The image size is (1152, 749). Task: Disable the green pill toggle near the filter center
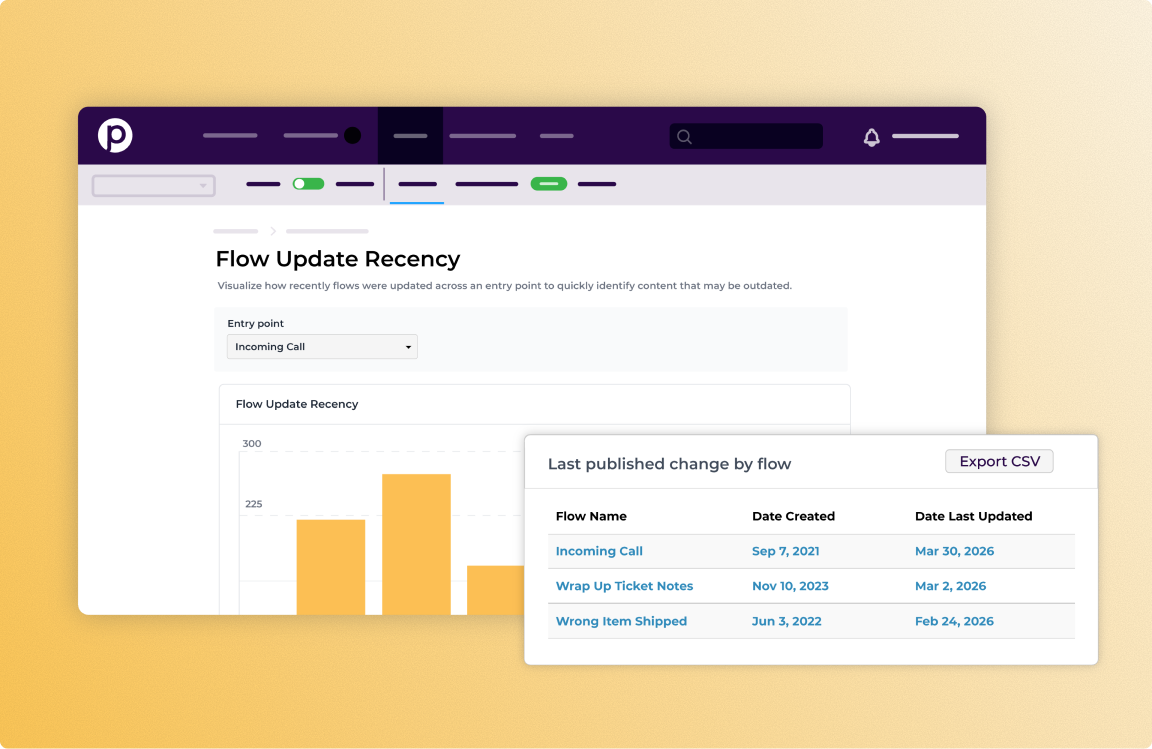[x=549, y=184]
